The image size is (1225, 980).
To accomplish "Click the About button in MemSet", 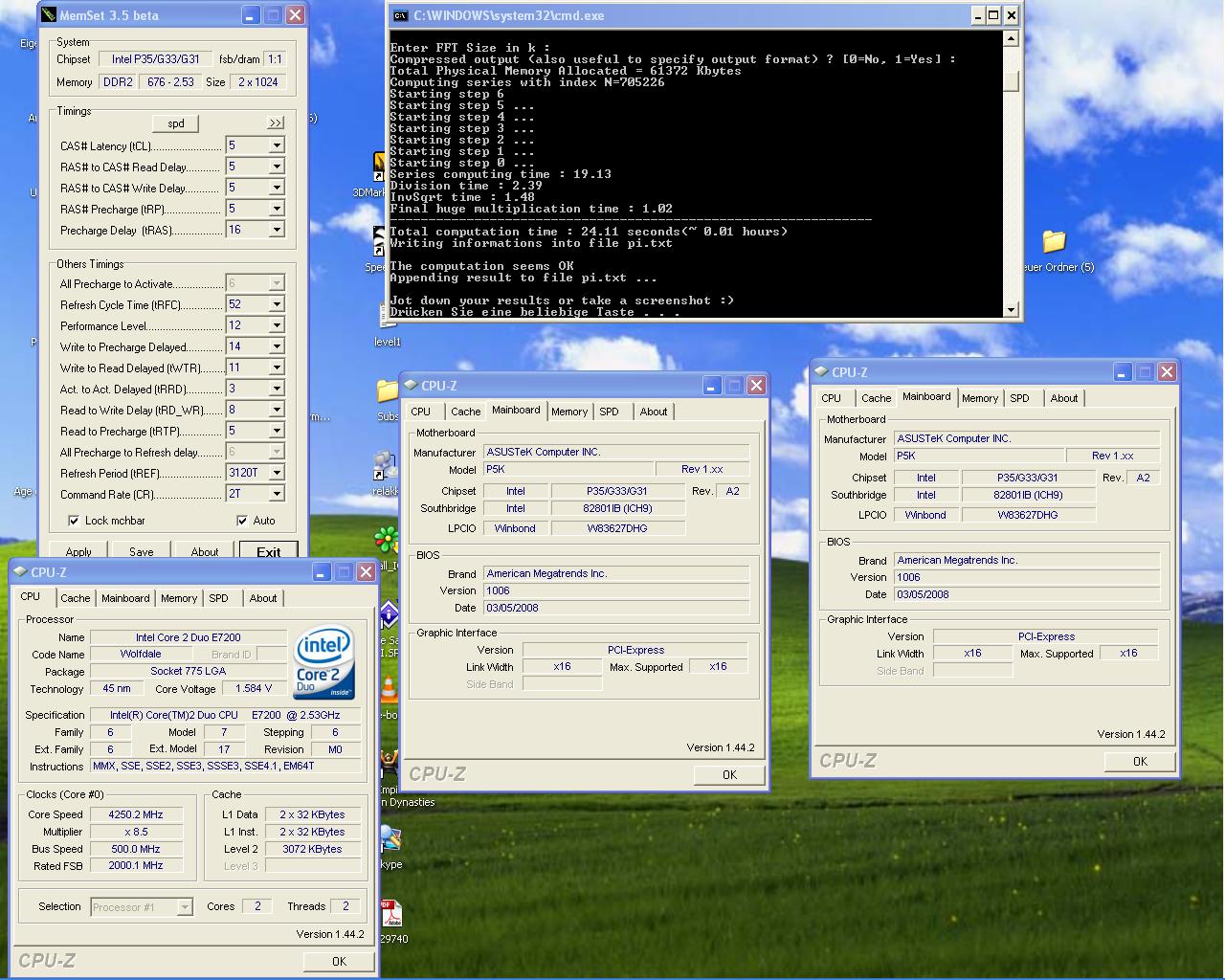I will click(x=205, y=551).
